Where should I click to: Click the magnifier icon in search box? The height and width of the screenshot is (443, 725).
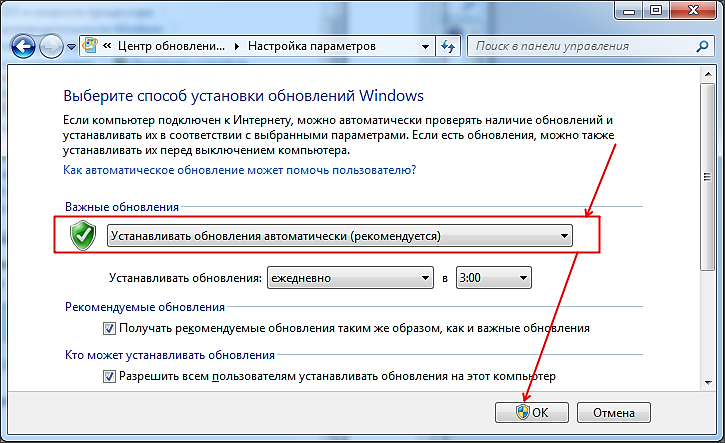pyautogui.click(x=699, y=46)
